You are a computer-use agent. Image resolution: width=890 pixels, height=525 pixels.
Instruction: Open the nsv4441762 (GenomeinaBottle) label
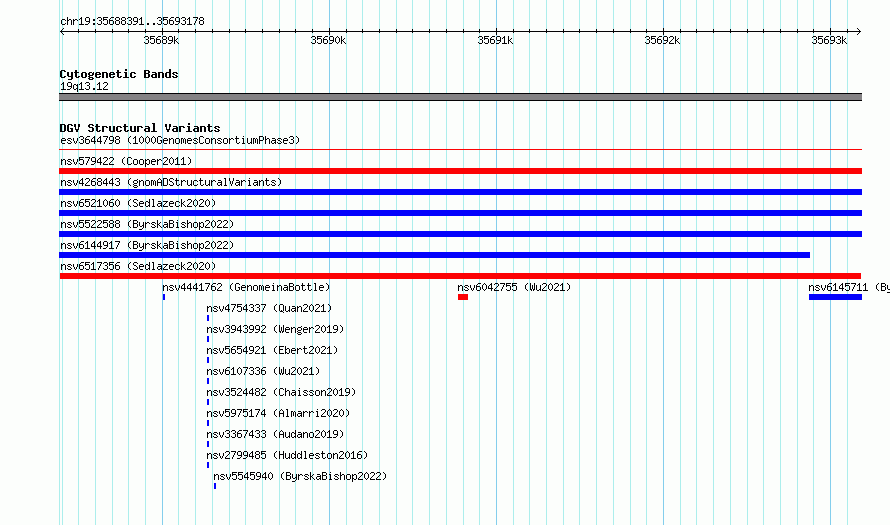pyautogui.click(x=246, y=287)
